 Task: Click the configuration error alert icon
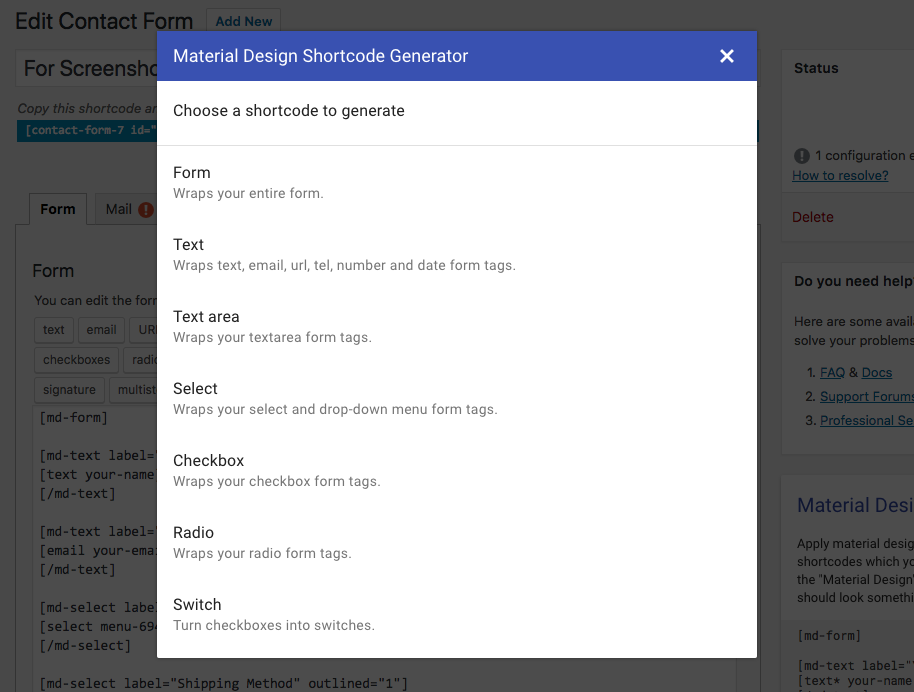tap(801, 156)
